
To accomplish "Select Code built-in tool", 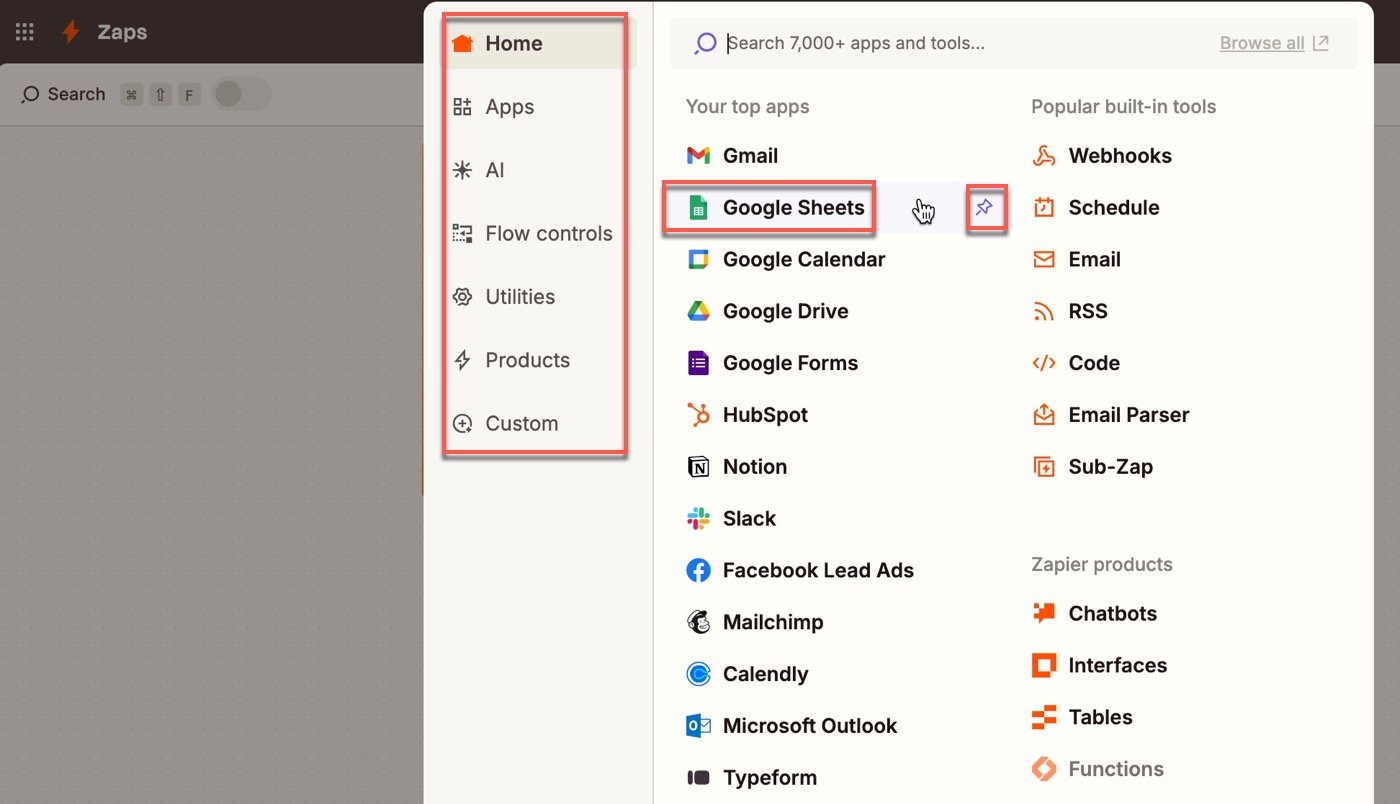I will click(1075, 363).
